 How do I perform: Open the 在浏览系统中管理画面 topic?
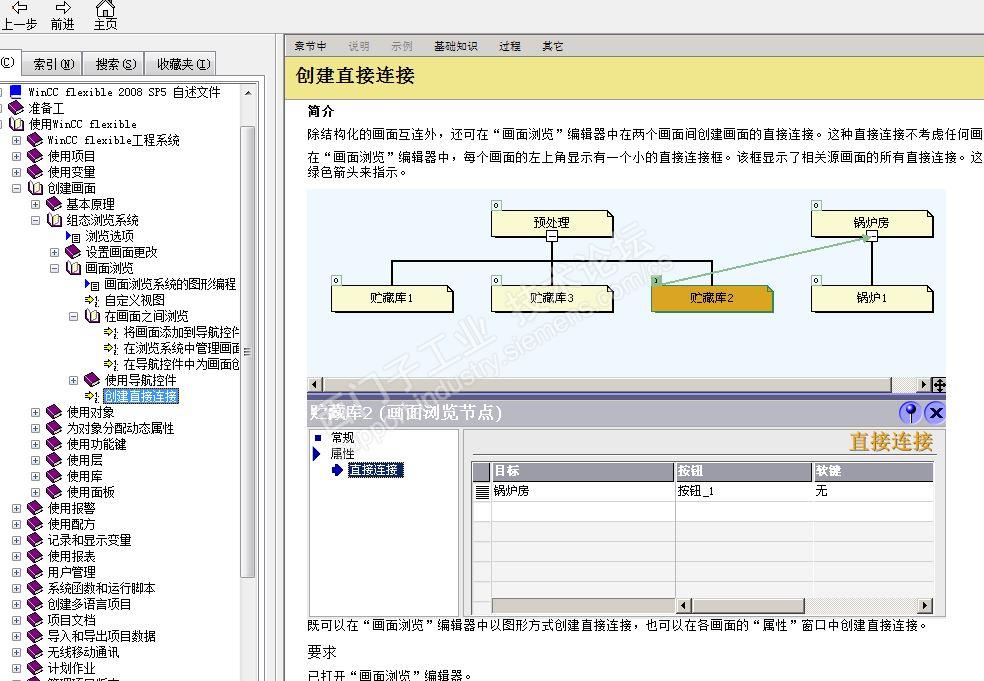tap(181, 348)
